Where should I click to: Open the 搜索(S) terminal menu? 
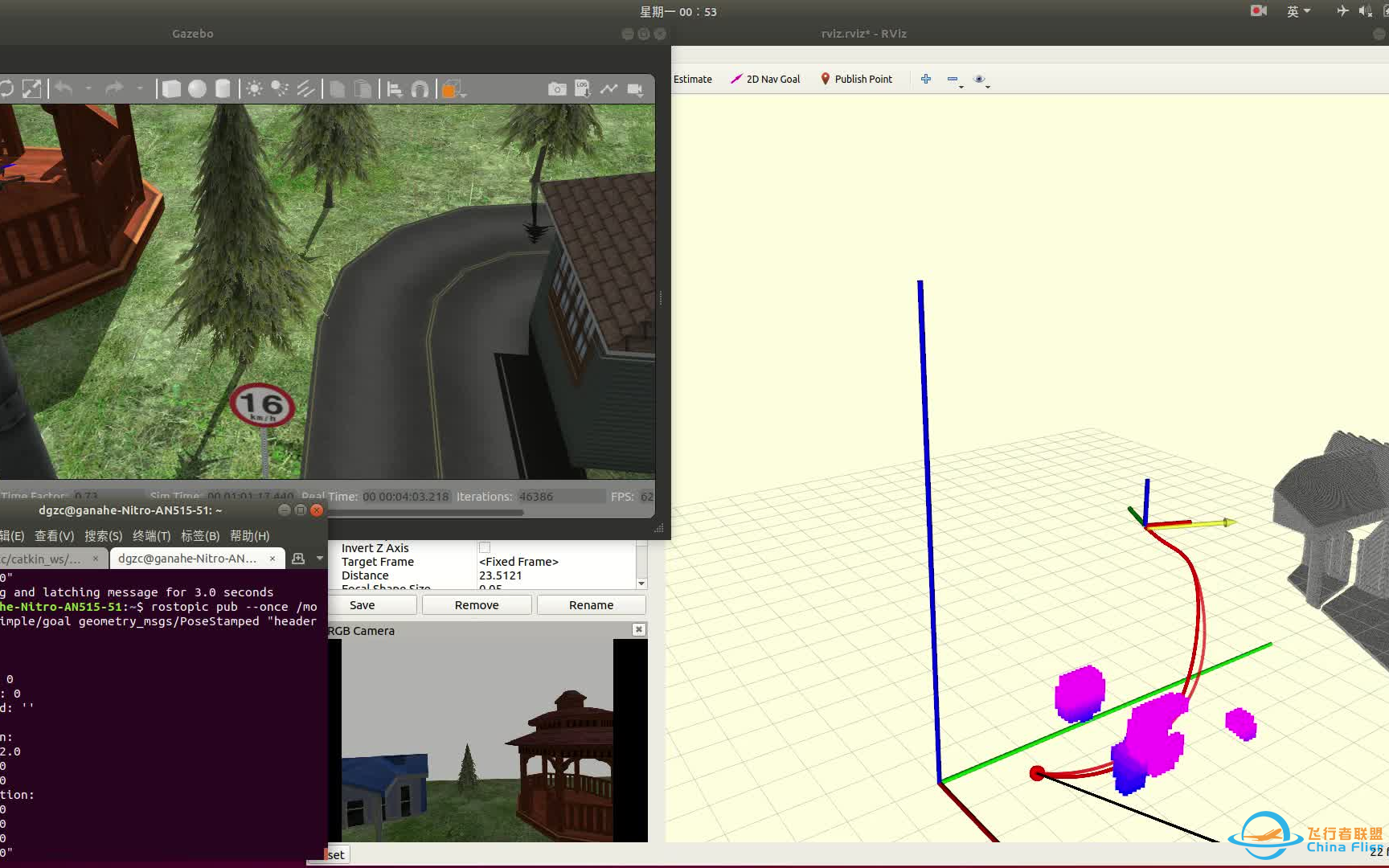click(x=104, y=535)
